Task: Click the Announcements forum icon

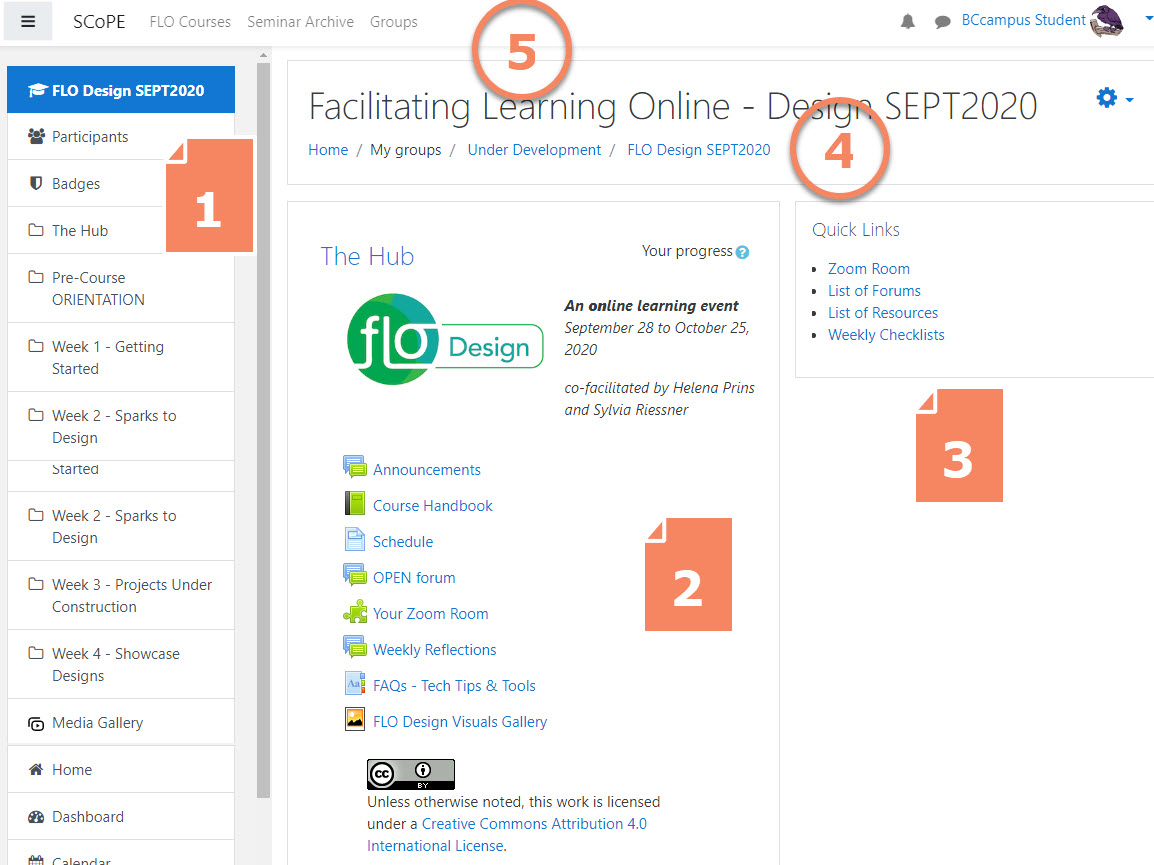Action: tap(355, 468)
